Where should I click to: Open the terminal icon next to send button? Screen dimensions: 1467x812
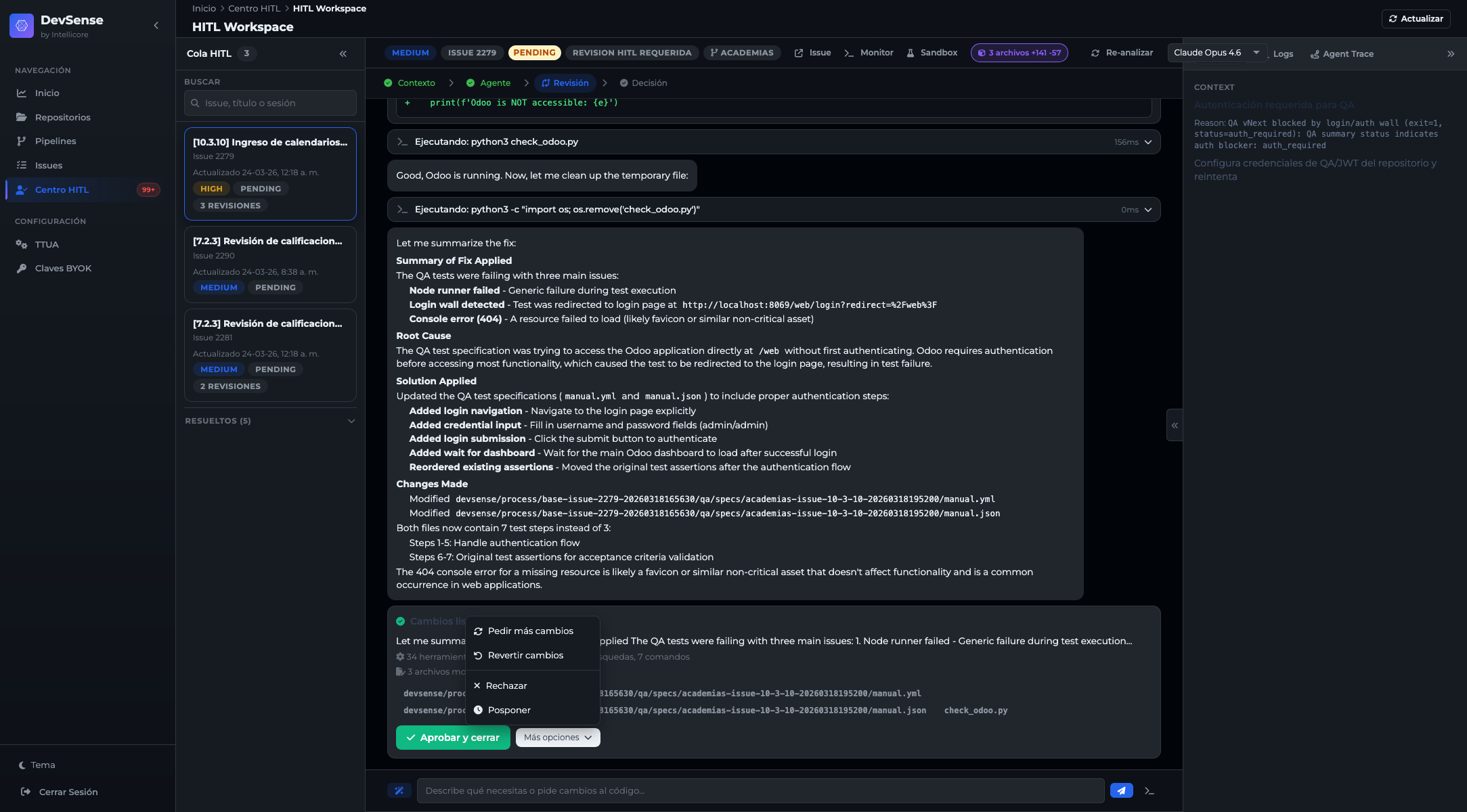1148,790
